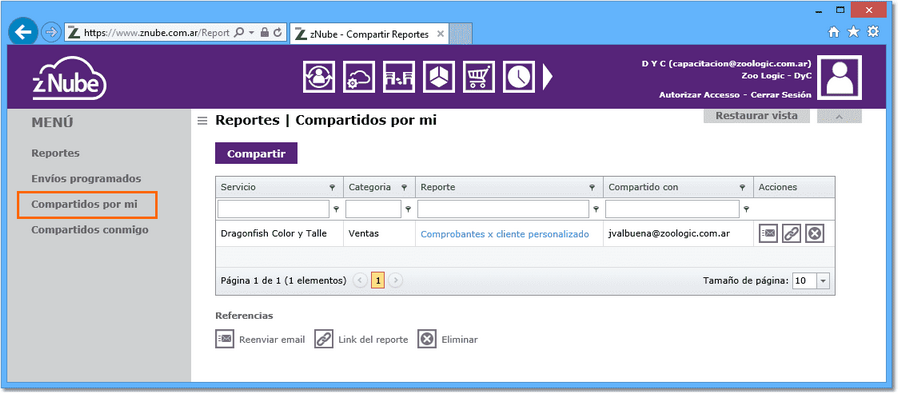This screenshot has height=394, width=898.
Task: Click filter icon next to Reporte input
Action: coord(596,209)
